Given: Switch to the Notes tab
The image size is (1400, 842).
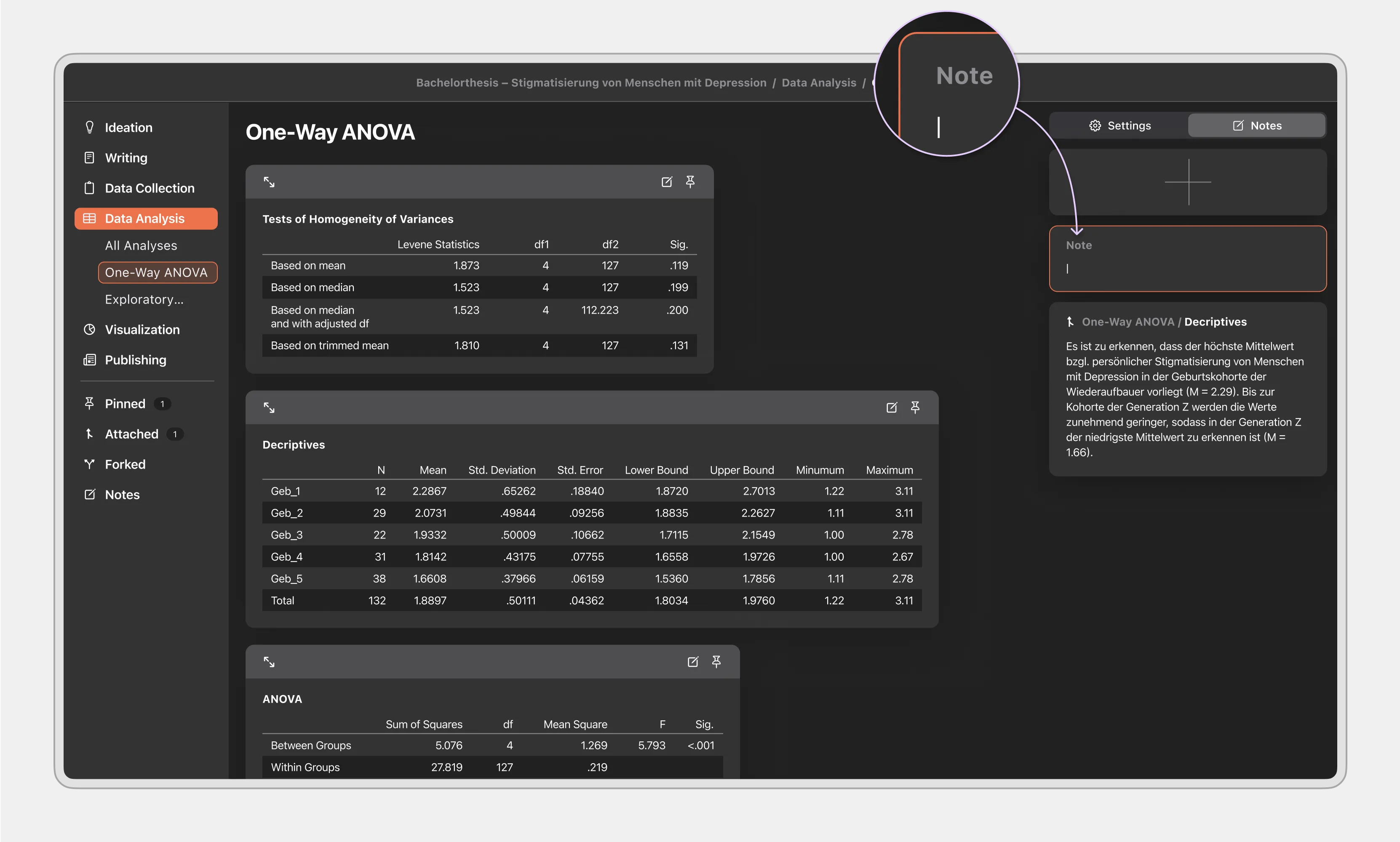Looking at the screenshot, I should point(1257,125).
